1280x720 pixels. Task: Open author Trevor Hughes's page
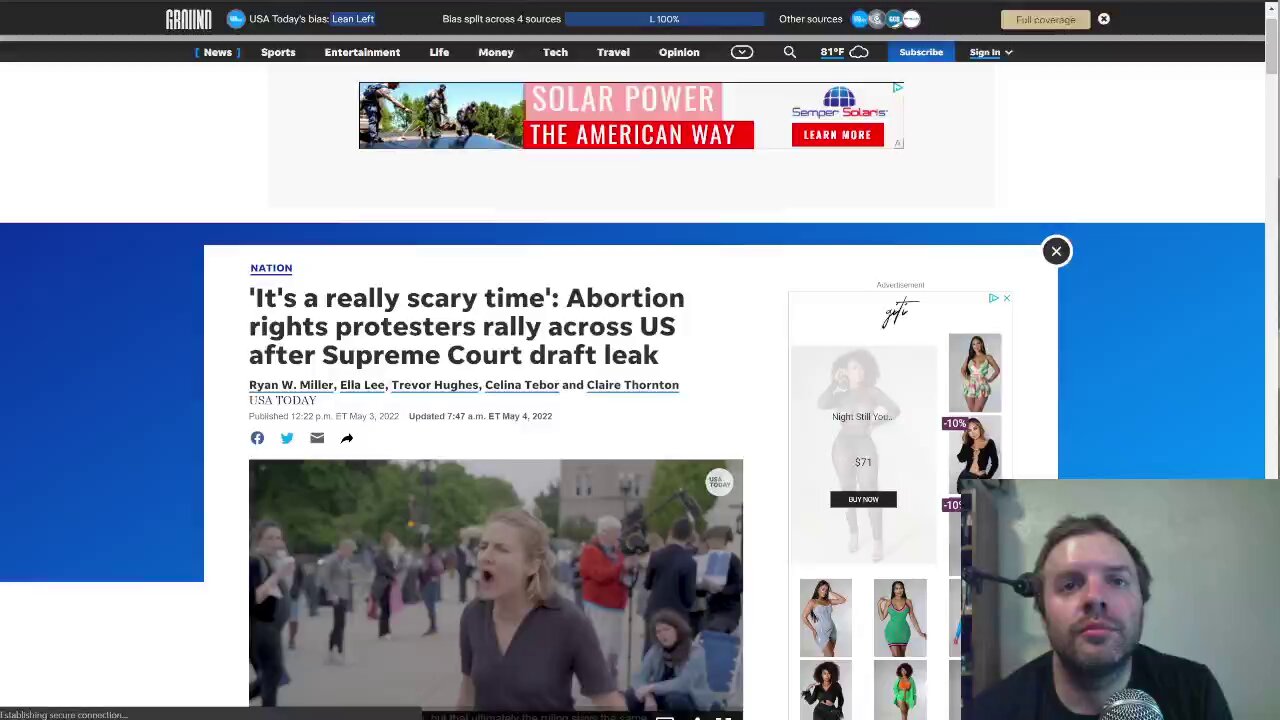[x=435, y=385]
